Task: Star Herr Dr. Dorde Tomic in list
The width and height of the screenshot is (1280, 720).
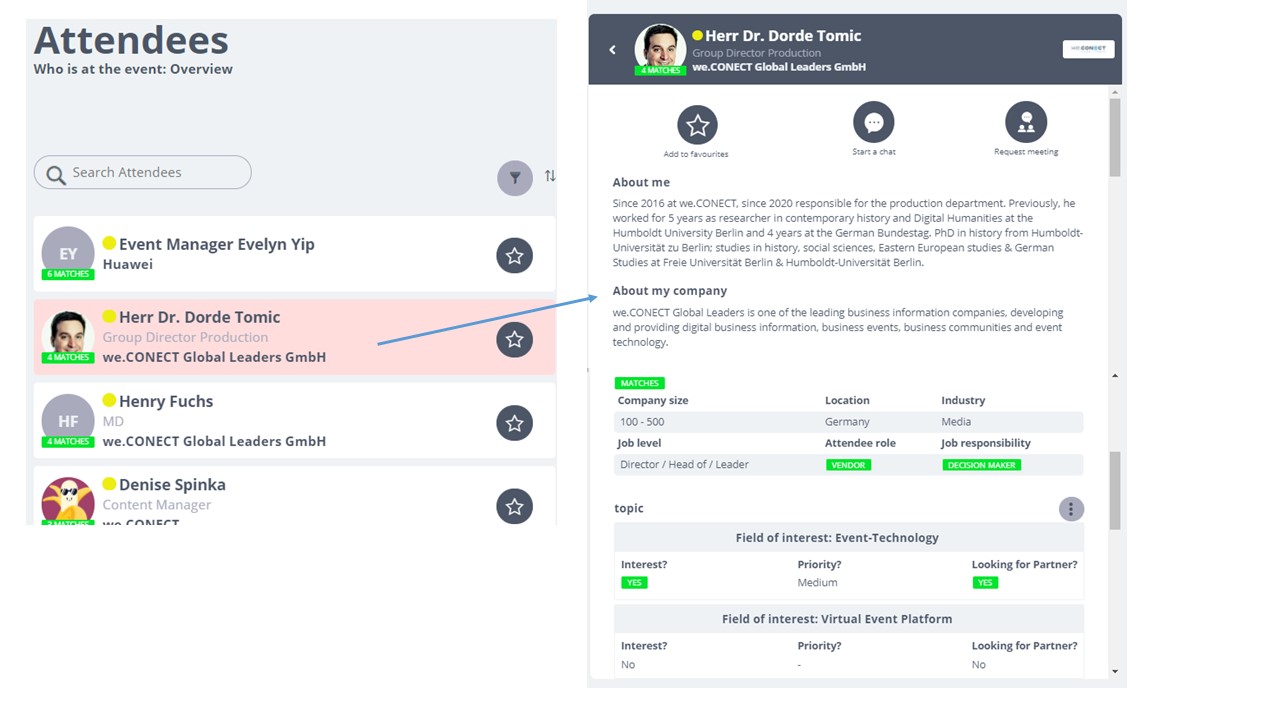Action: pos(514,340)
